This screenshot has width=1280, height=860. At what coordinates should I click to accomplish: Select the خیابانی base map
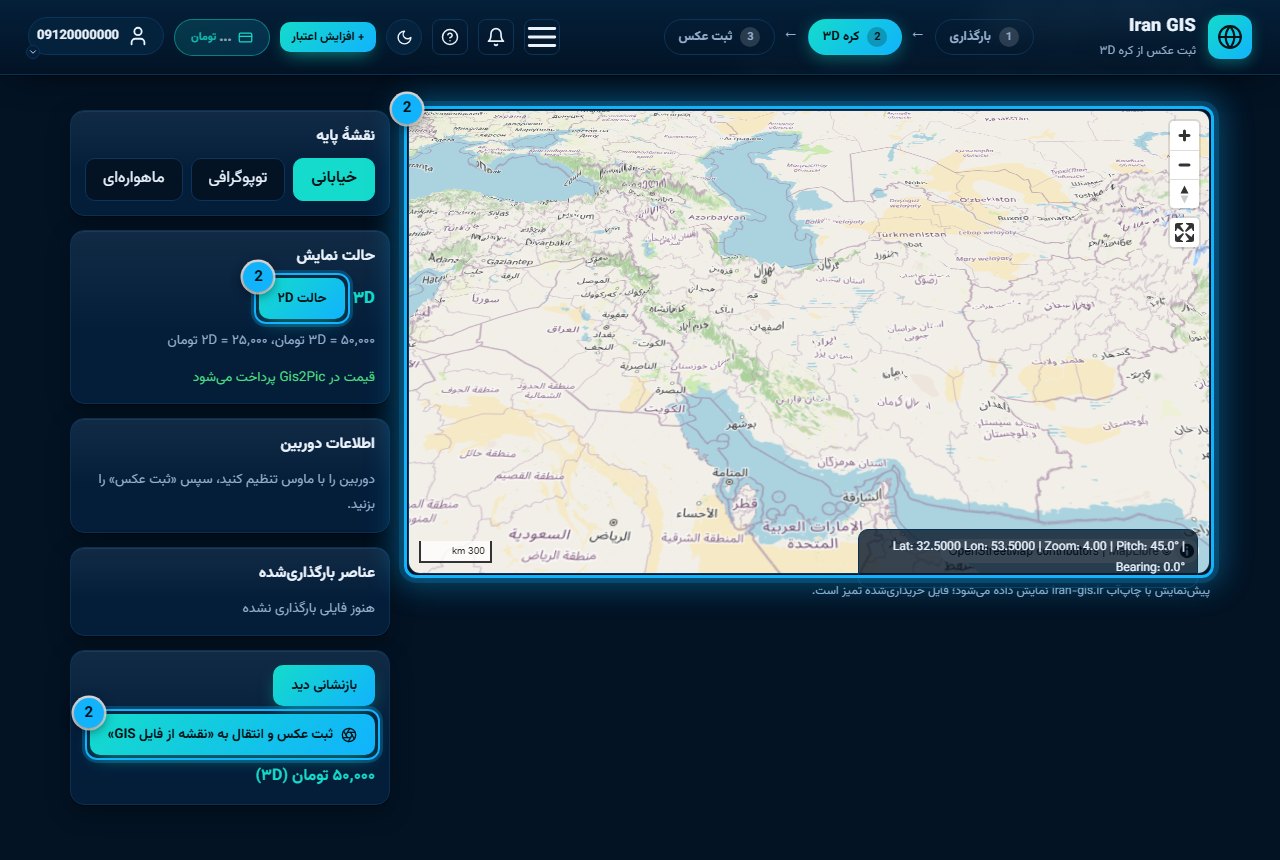[x=334, y=179]
